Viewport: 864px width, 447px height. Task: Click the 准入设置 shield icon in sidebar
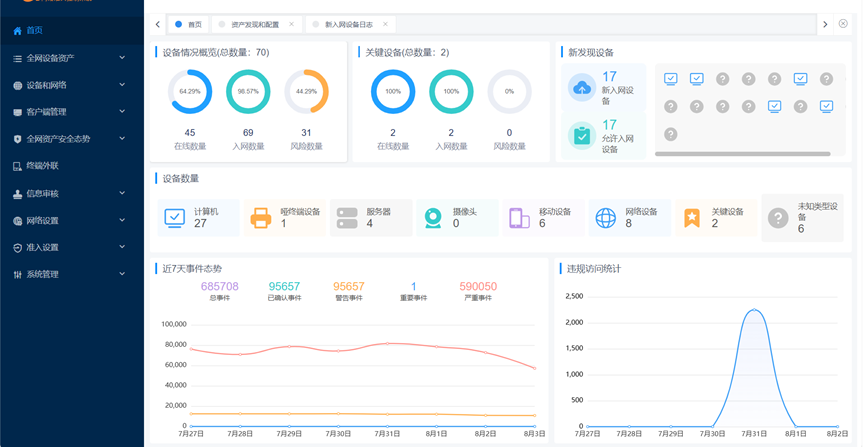pyautogui.click(x=17, y=248)
